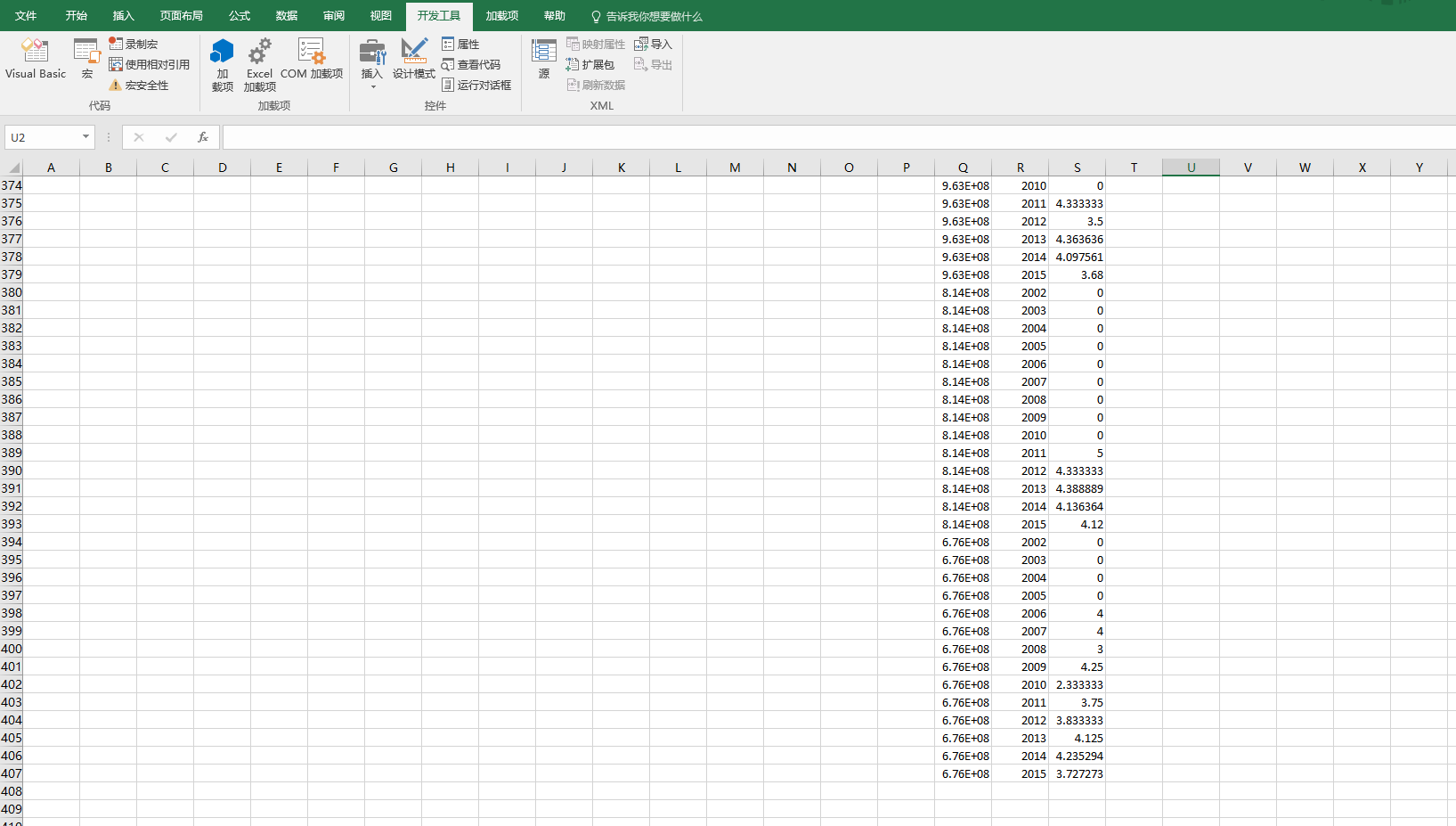1456x826 pixels.
Task: Toggle use relative references (使用相对引用)
Action: 150,64
